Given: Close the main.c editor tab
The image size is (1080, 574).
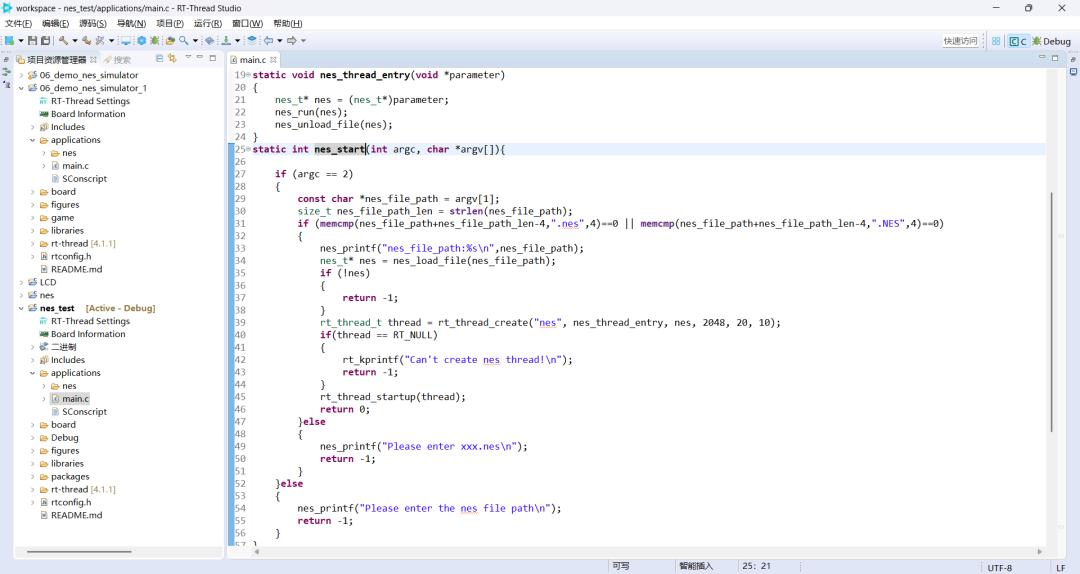Looking at the screenshot, I should pos(274,60).
